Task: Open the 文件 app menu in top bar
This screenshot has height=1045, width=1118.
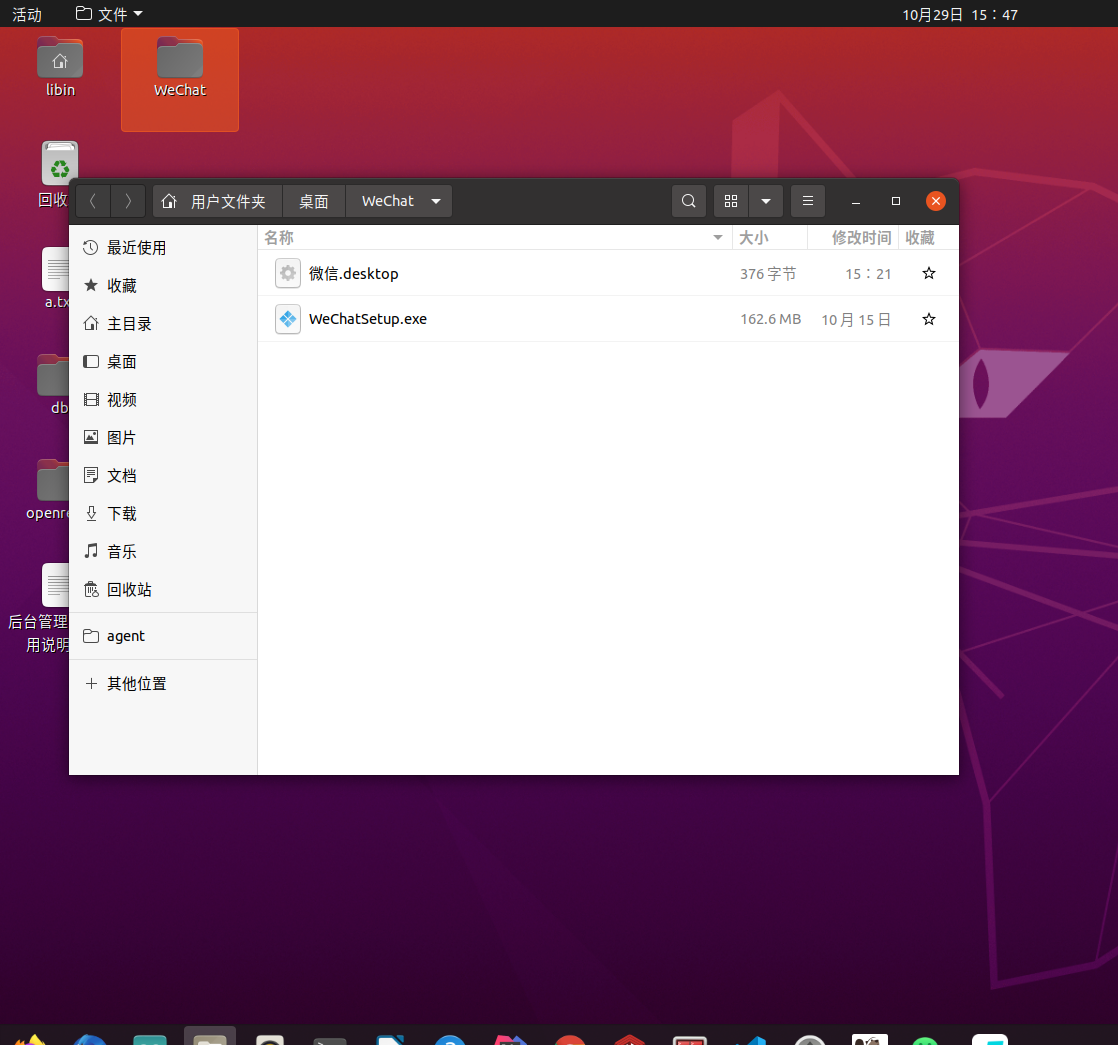Action: [x=109, y=14]
